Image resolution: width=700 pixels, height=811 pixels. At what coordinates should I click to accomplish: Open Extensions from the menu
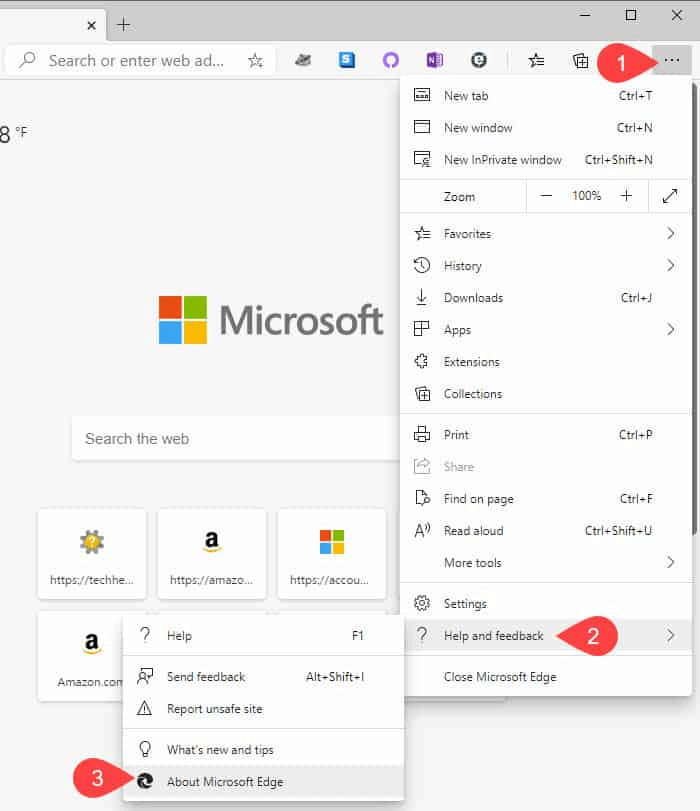(545, 362)
